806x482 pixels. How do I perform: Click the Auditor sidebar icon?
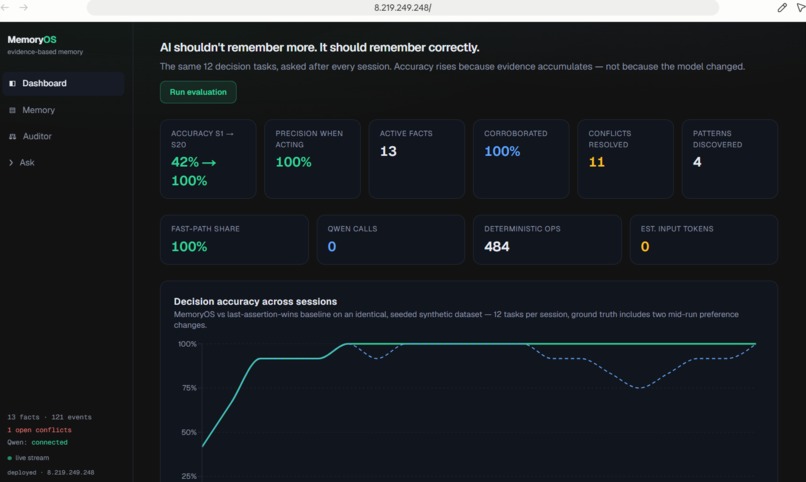pyautogui.click(x=12, y=136)
